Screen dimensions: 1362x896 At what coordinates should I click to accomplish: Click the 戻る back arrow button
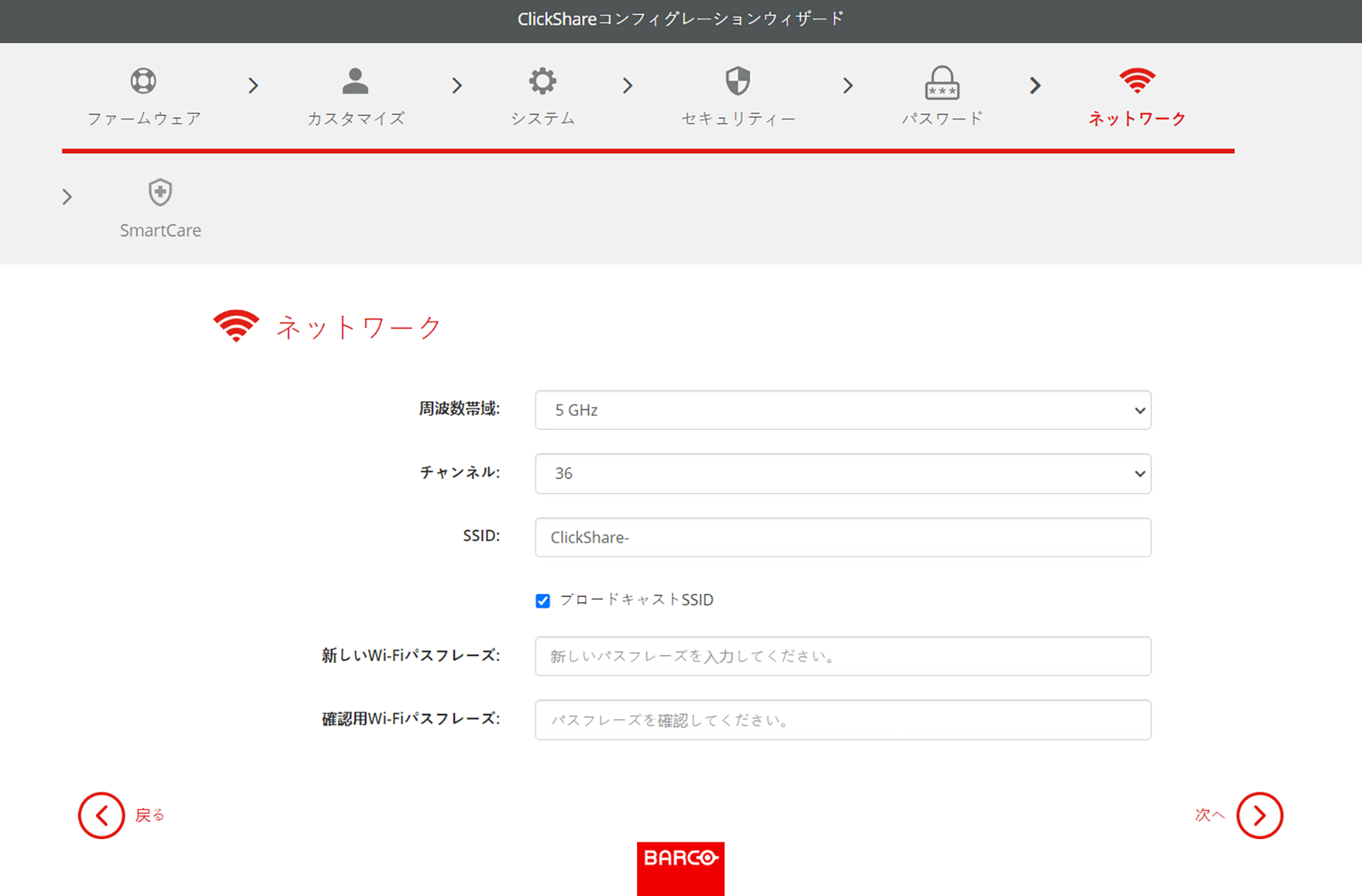[x=101, y=815]
